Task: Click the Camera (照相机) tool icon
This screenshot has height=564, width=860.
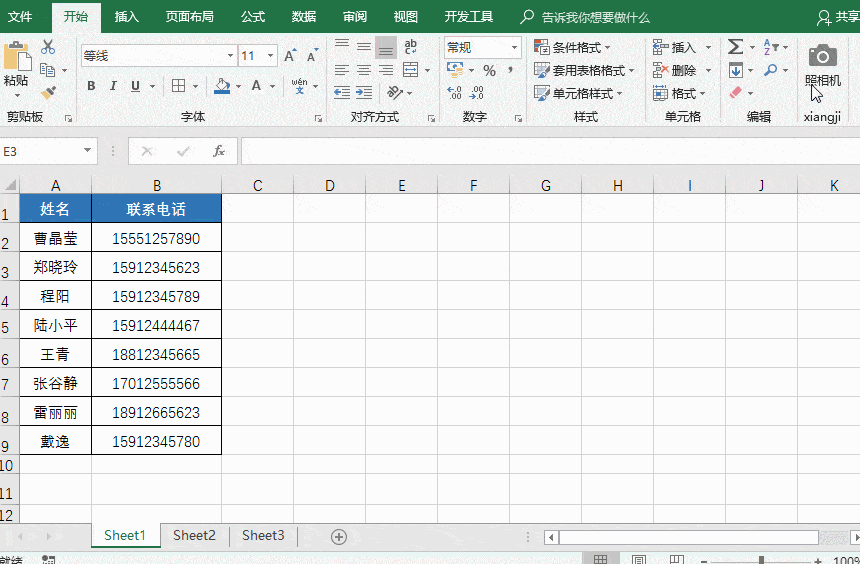Action: coord(822,56)
